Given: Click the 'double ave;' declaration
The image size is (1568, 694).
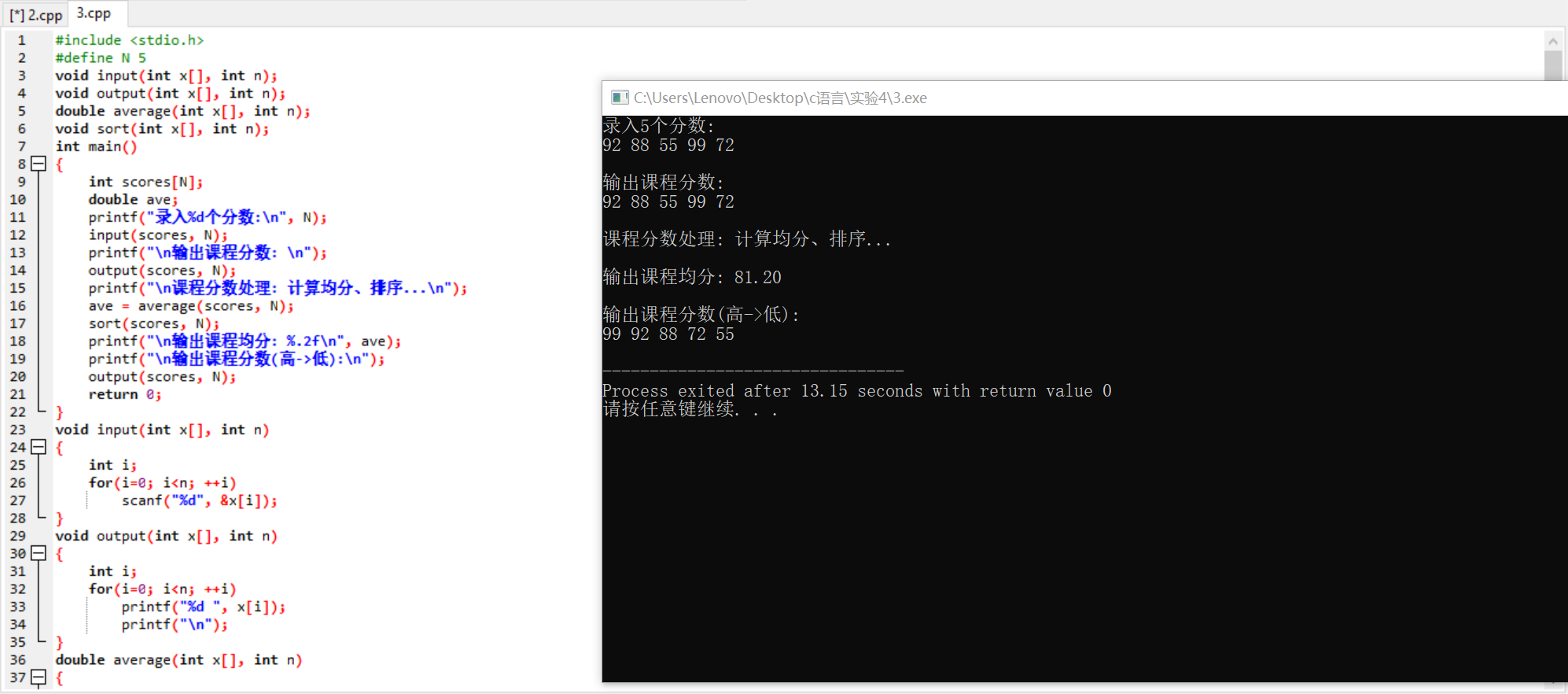Looking at the screenshot, I should click(133, 200).
